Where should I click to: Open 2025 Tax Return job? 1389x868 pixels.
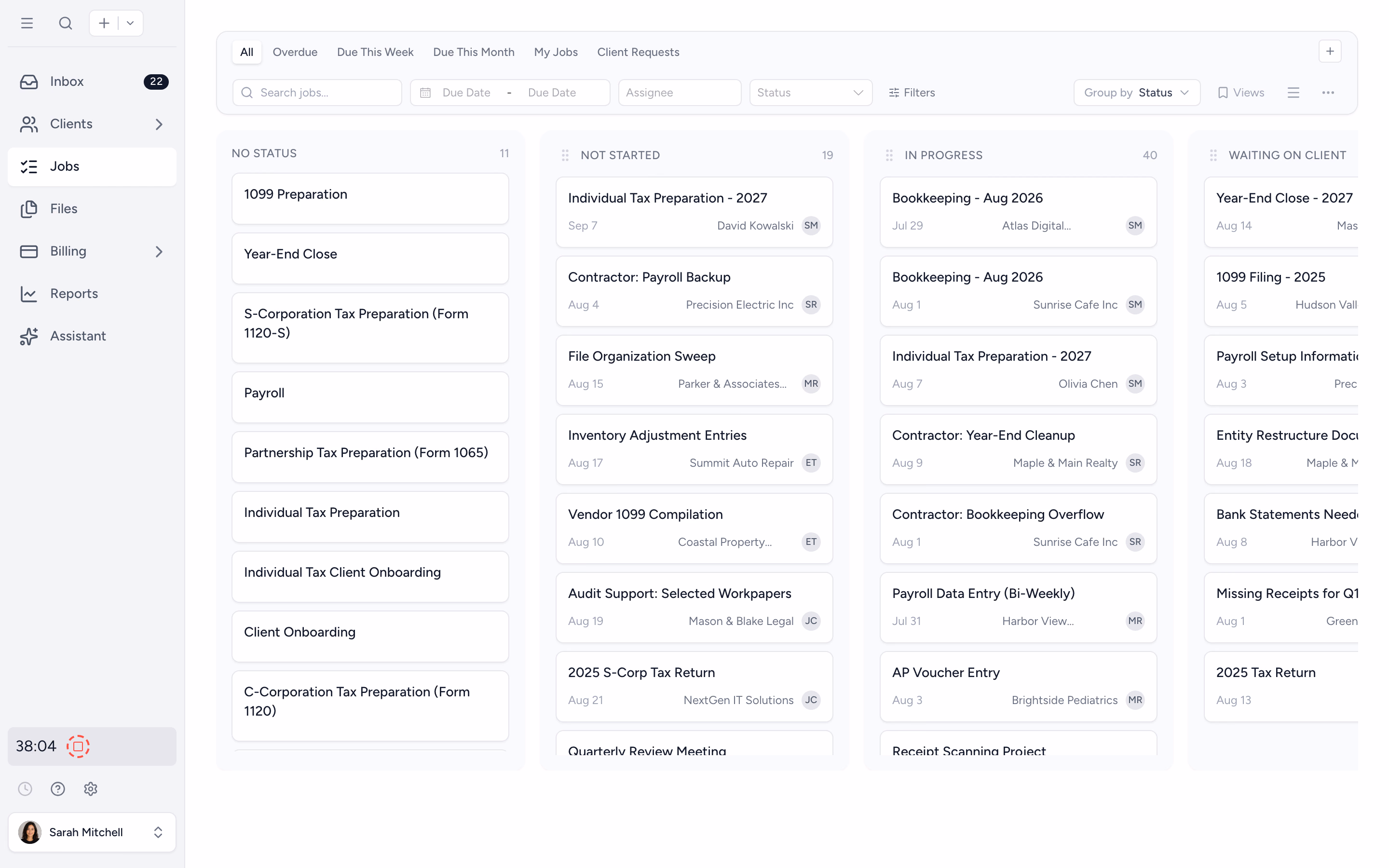tap(1281, 687)
